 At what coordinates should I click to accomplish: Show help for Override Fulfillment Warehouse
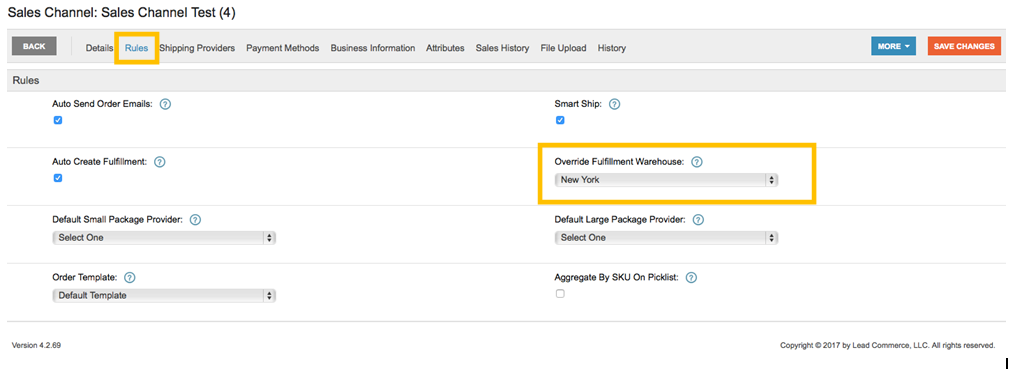(x=697, y=162)
